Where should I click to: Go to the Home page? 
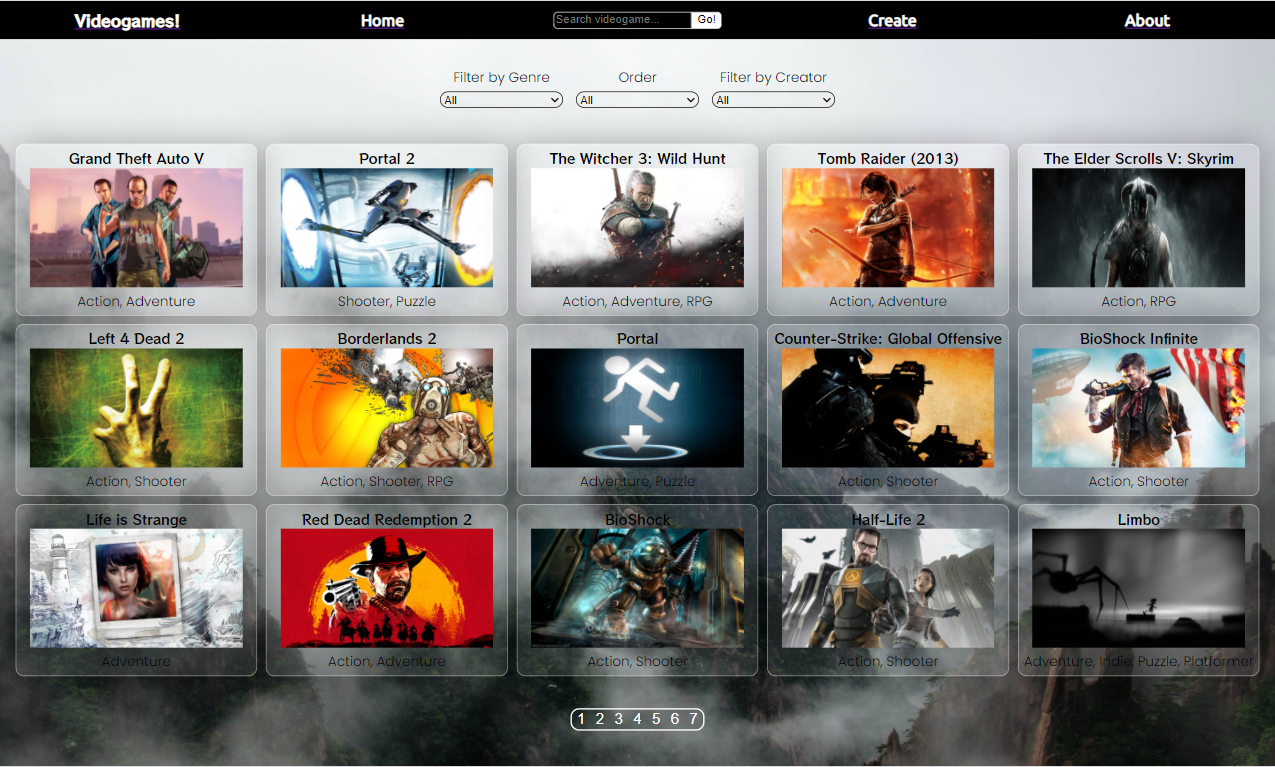pos(382,21)
